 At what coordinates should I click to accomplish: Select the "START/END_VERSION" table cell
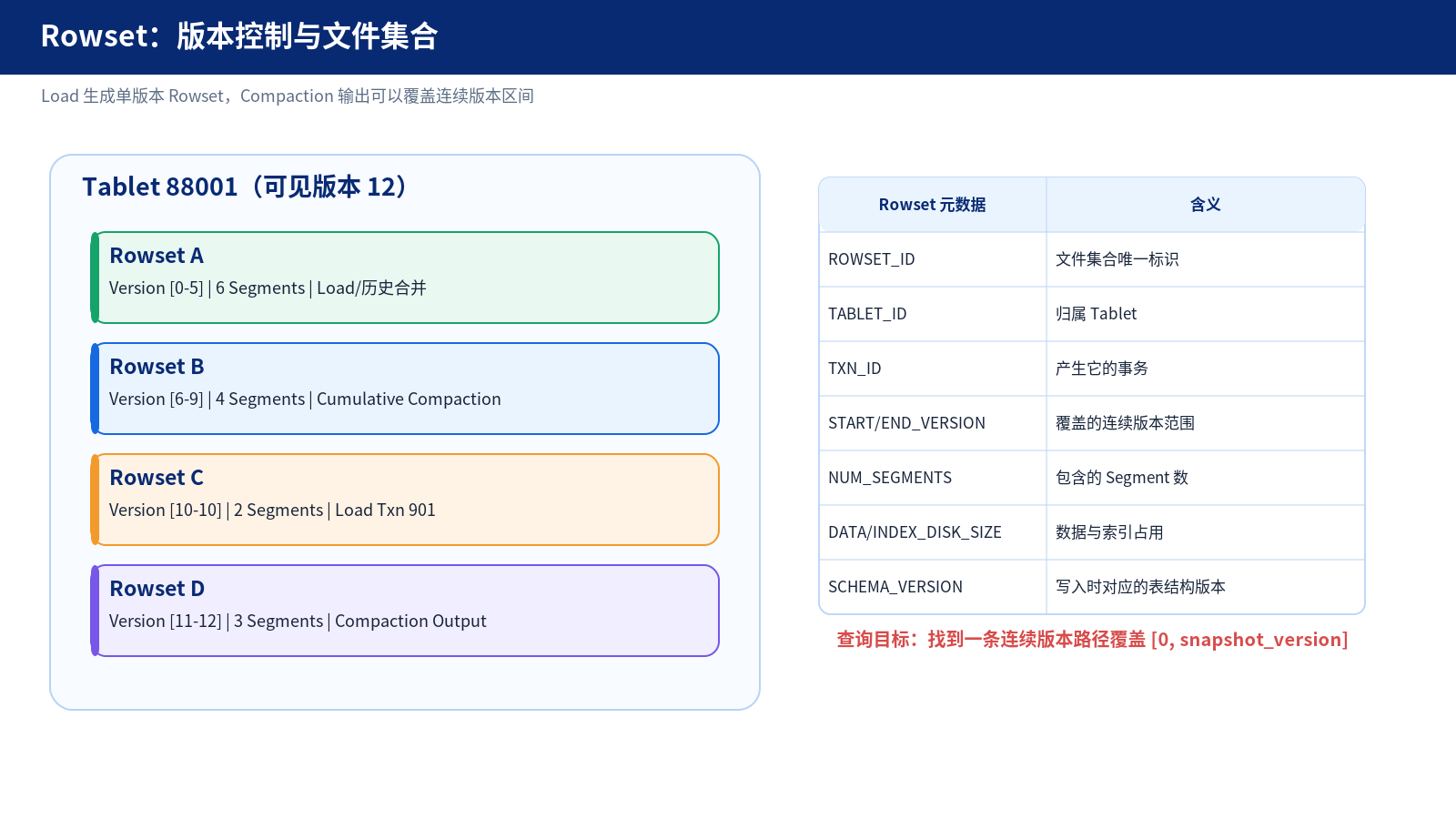(933, 423)
